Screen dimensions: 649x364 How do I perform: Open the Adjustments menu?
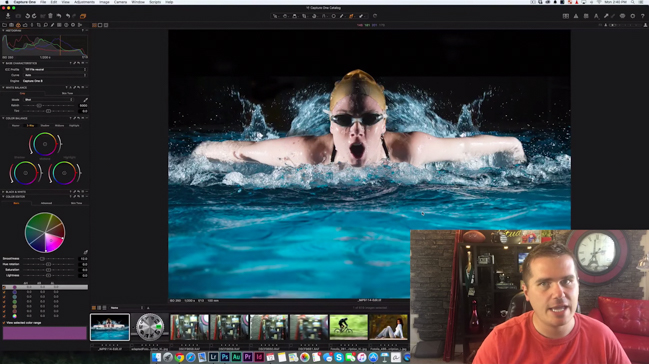84,2
